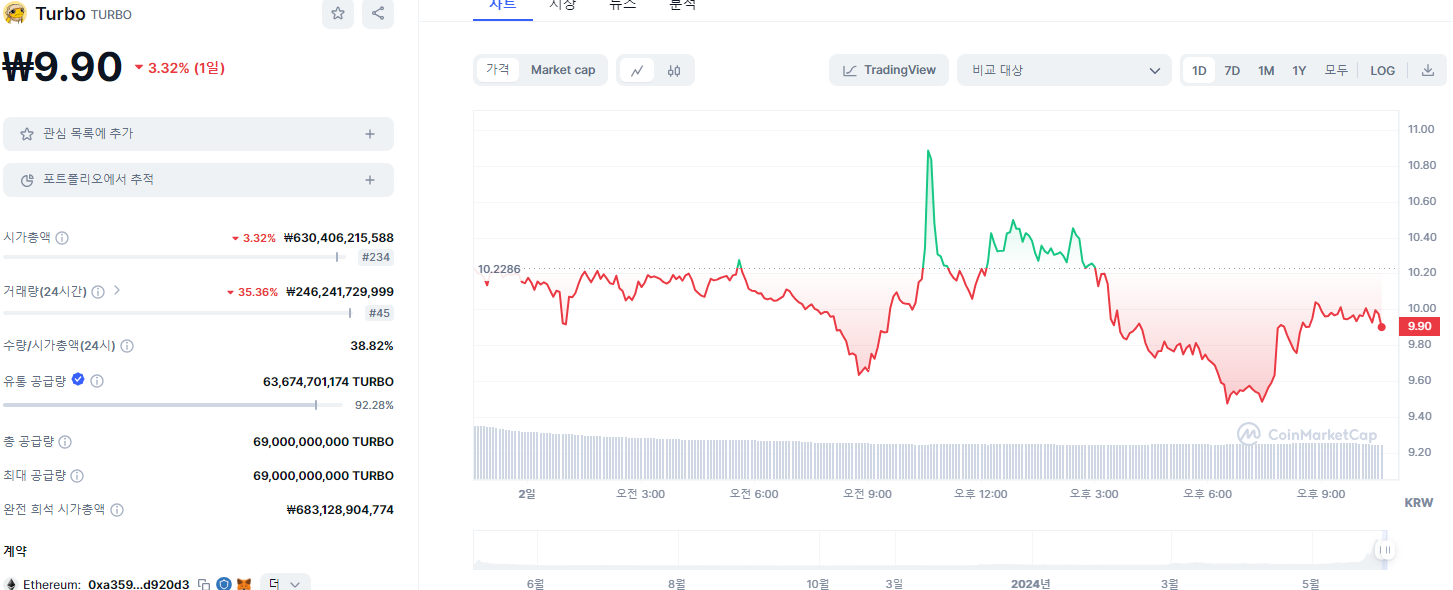Switch to the 뉴스 tab
Viewport: 1453px width, 590px height.
click(x=623, y=5)
